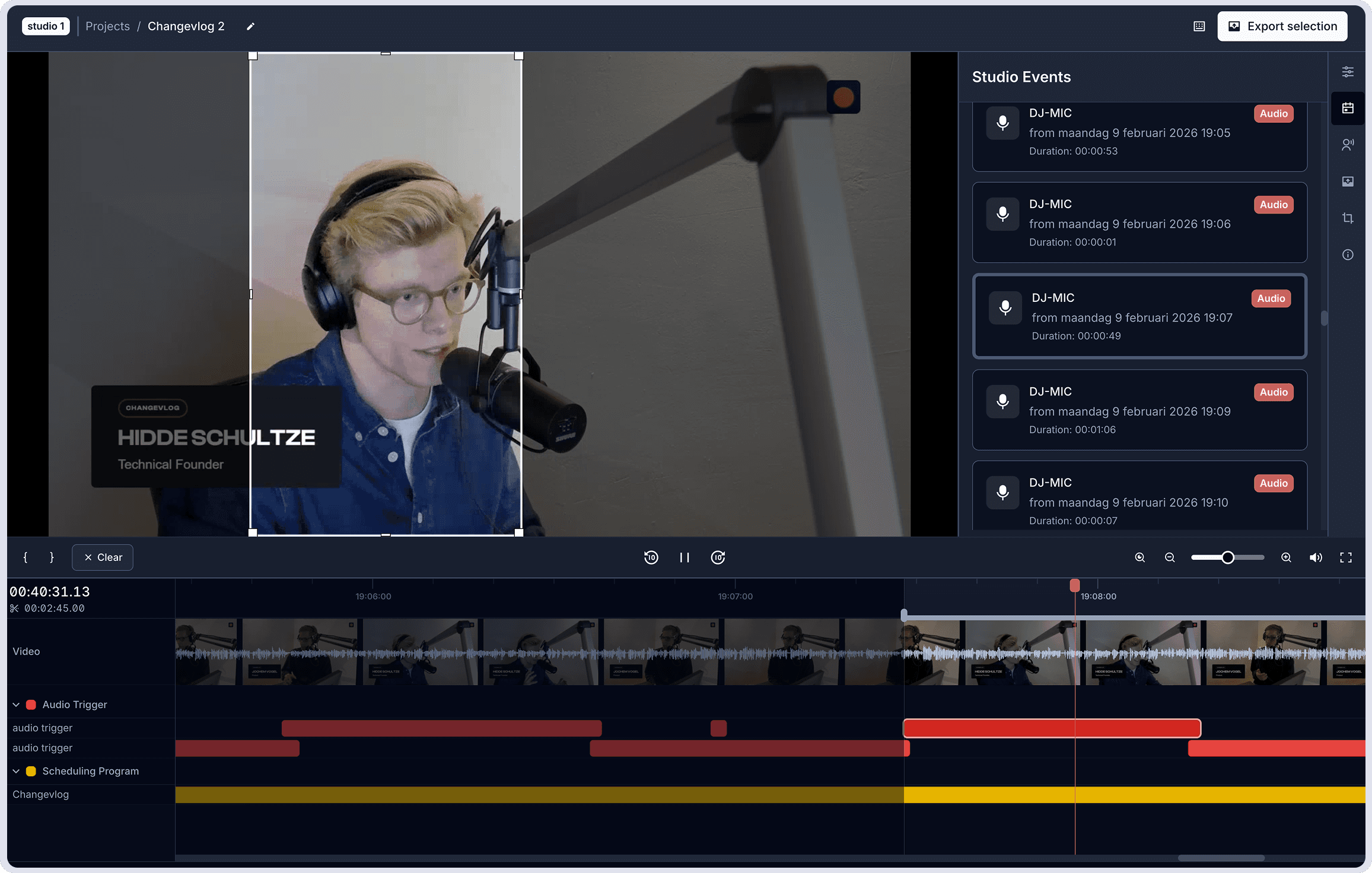The height and width of the screenshot is (873, 1372).
Task: Mute the audio volume
Action: pyautogui.click(x=1316, y=557)
